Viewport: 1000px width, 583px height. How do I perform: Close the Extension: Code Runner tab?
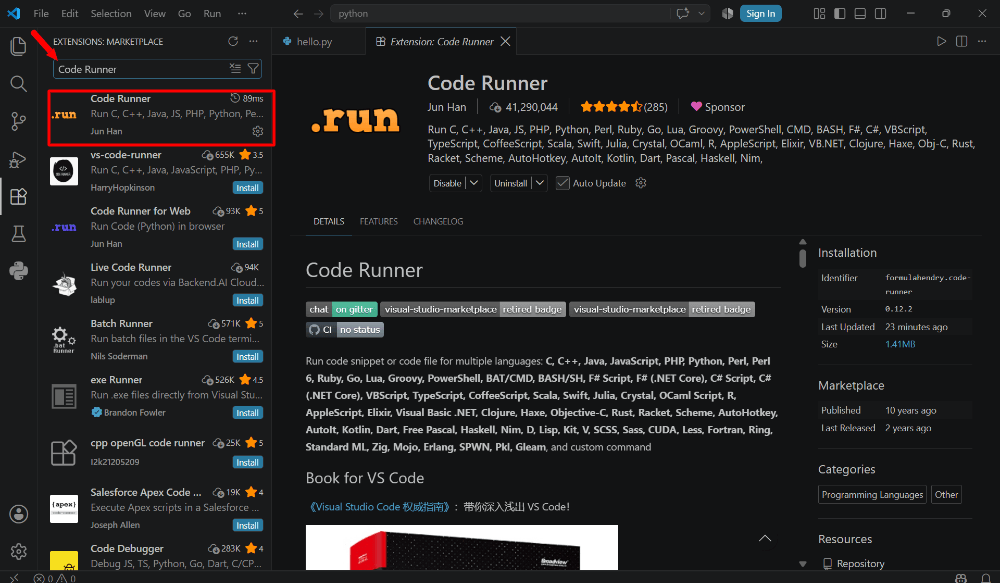pyautogui.click(x=505, y=41)
